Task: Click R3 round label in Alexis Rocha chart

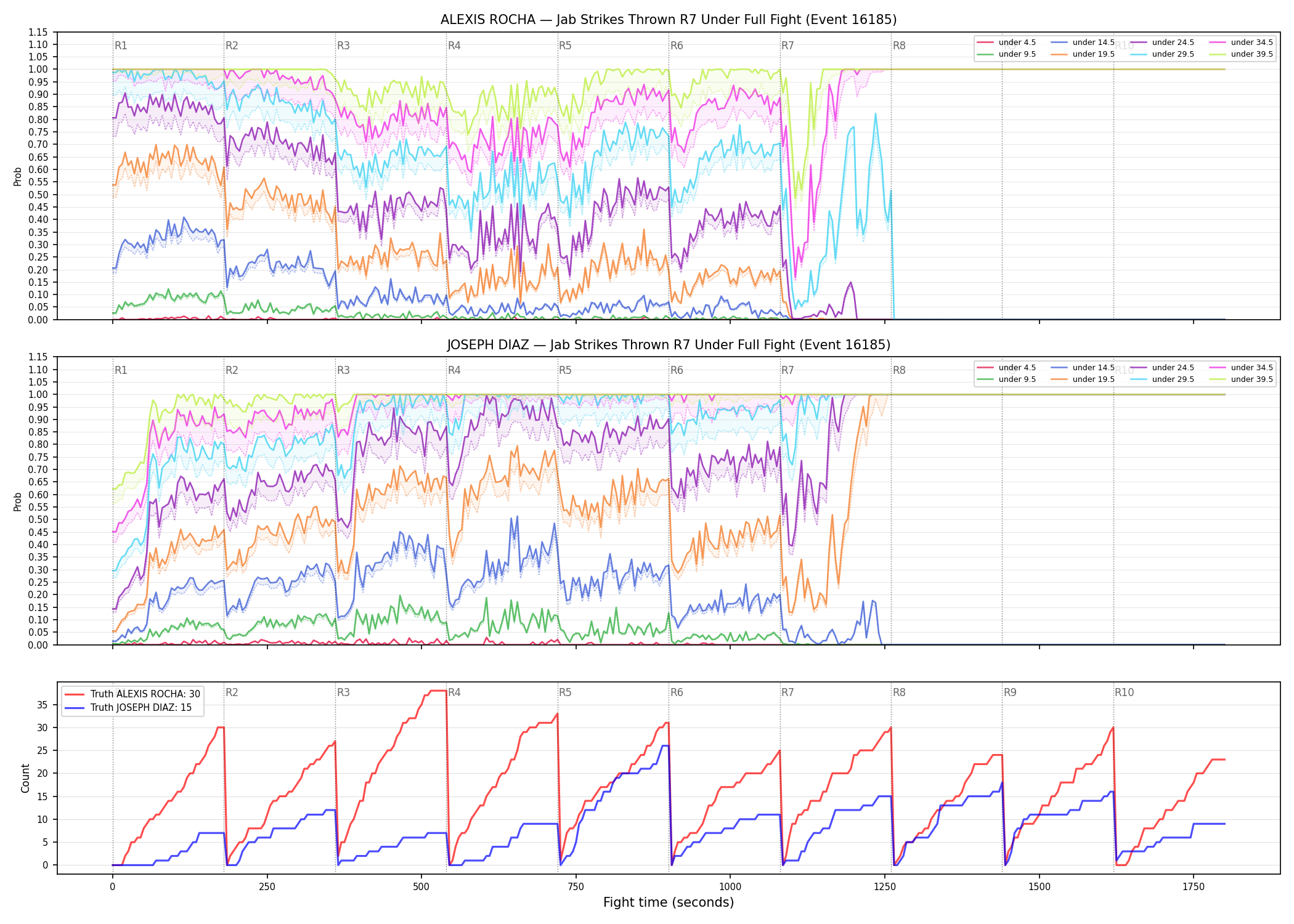Action: tap(343, 46)
